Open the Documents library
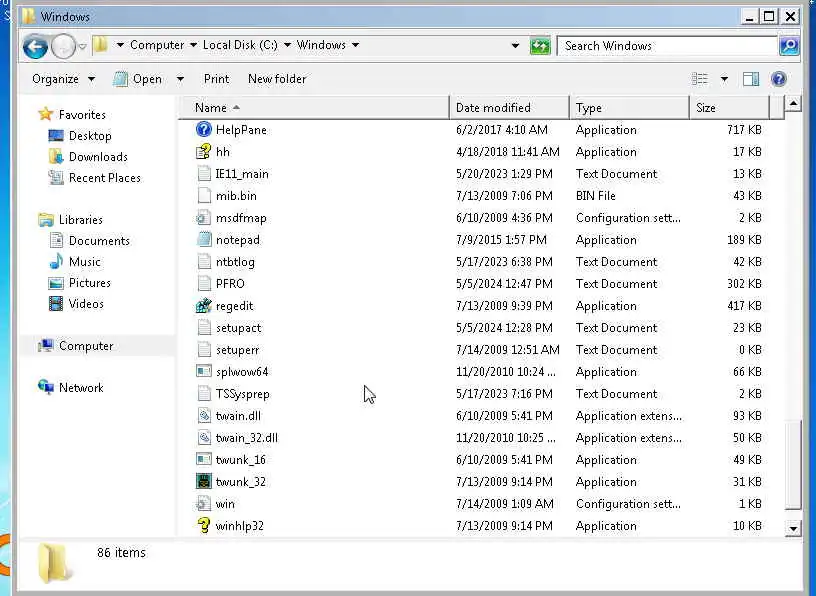The height and width of the screenshot is (596, 816). click(99, 241)
